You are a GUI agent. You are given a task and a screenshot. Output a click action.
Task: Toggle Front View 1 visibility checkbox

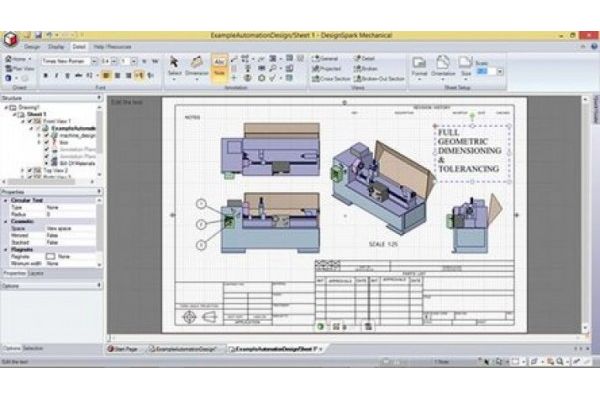coord(29,121)
